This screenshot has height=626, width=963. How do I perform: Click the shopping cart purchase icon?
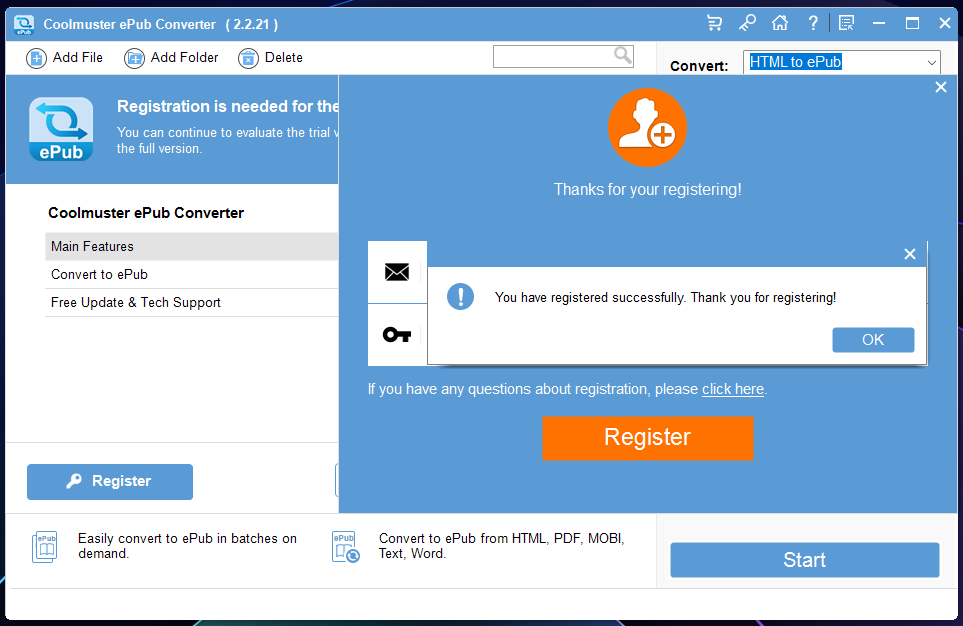tap(714, 23)
